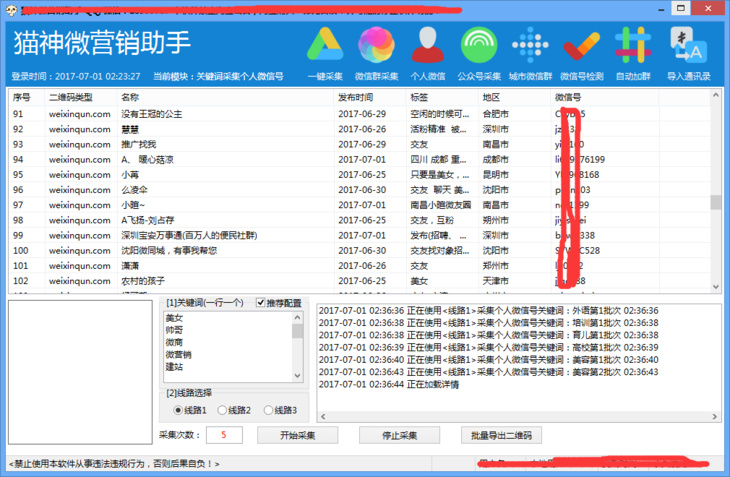Viewport: 730px width, 477px height.
Task: Click the 开始采集 button
Action: (x=297, y=435)
